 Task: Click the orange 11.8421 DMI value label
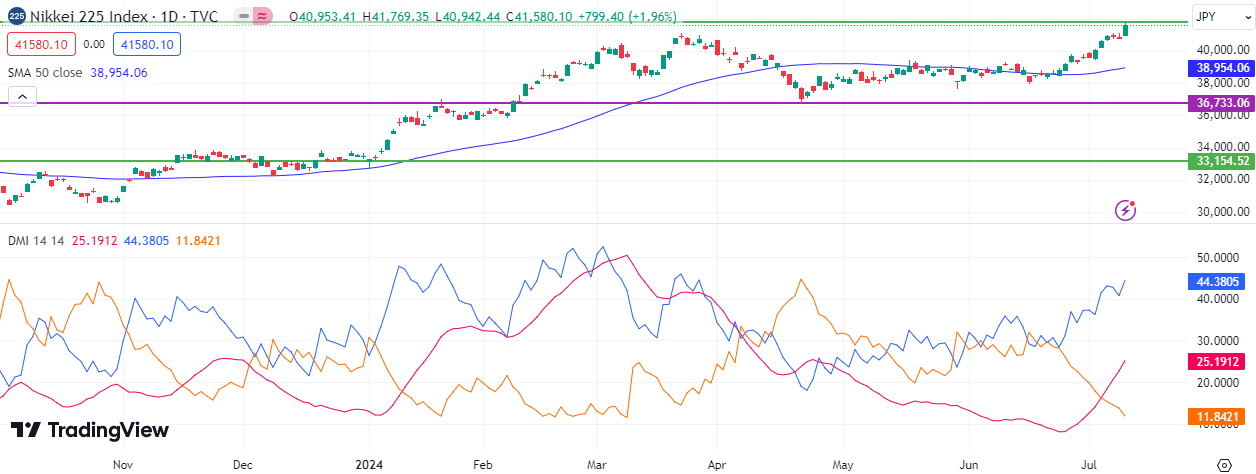click(x=1219, y=416)
